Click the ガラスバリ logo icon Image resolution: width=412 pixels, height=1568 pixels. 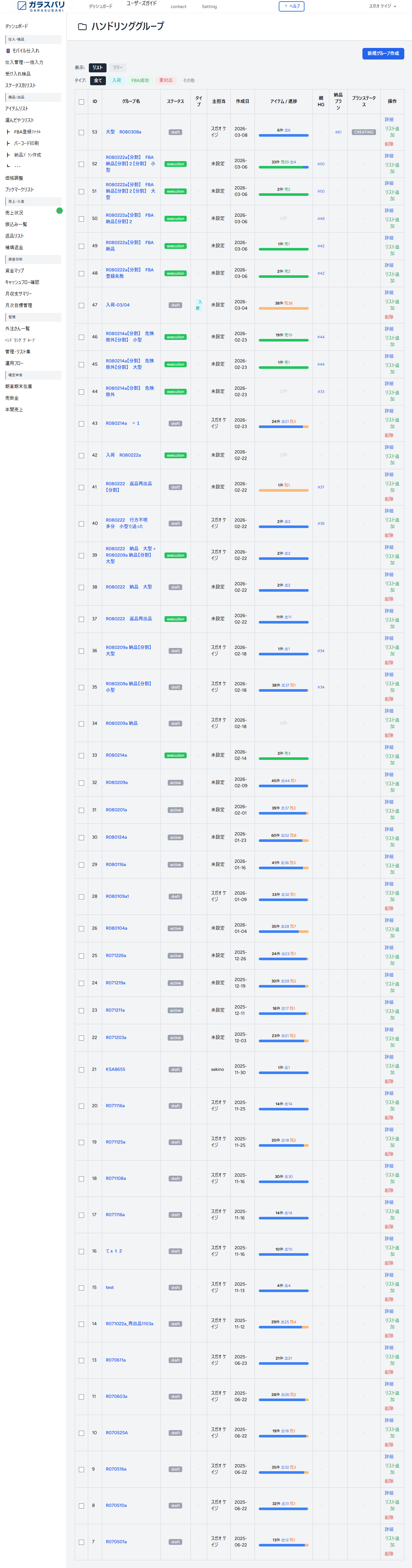coord(22,6)
